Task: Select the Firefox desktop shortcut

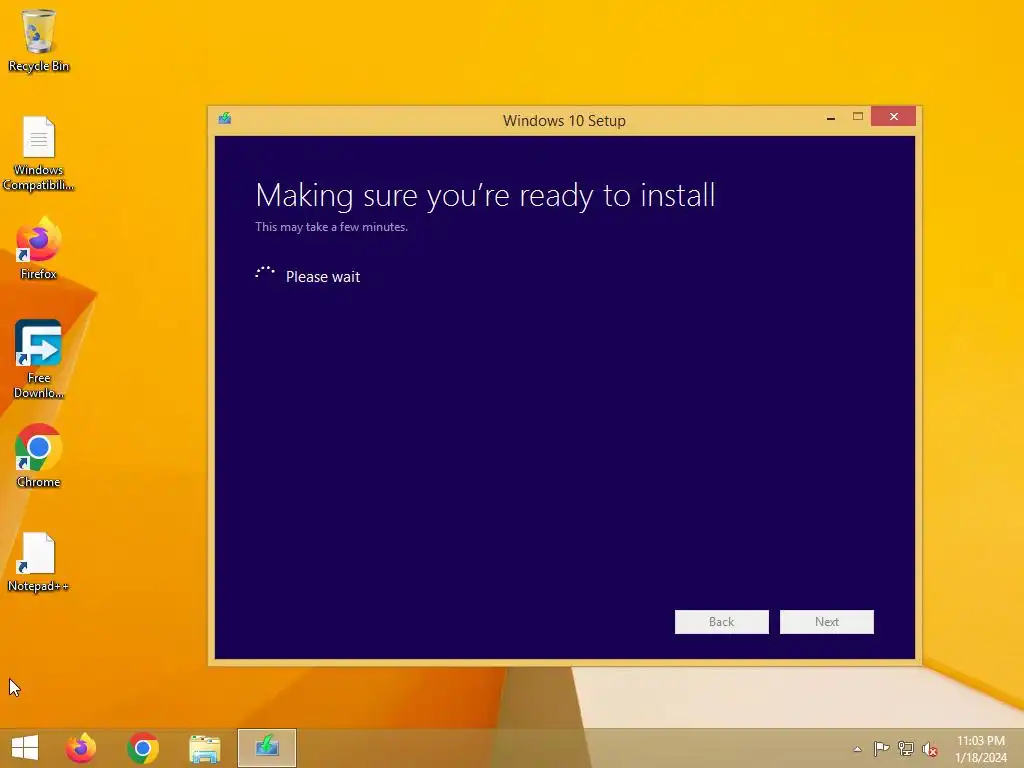Action: [x=39, y=249]
